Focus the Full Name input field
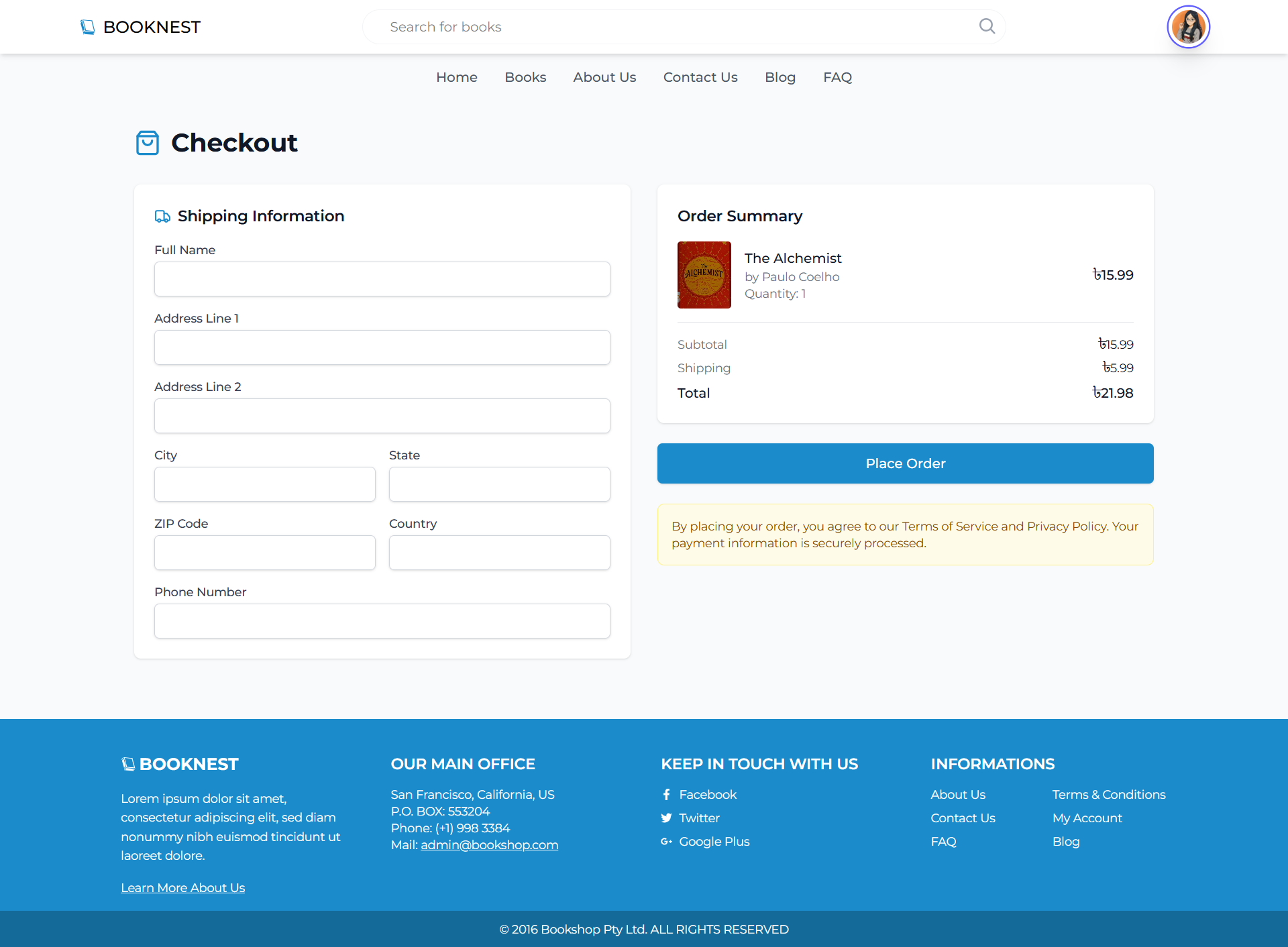Image resolution: width=1288 pixels, height=947 pixels. [x=382, y=279]
